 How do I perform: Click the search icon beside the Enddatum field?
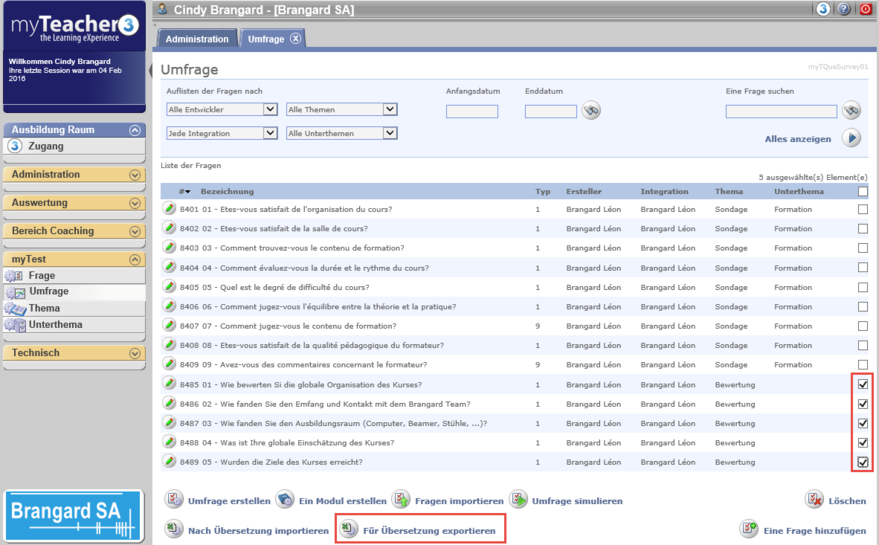point(592,111)
